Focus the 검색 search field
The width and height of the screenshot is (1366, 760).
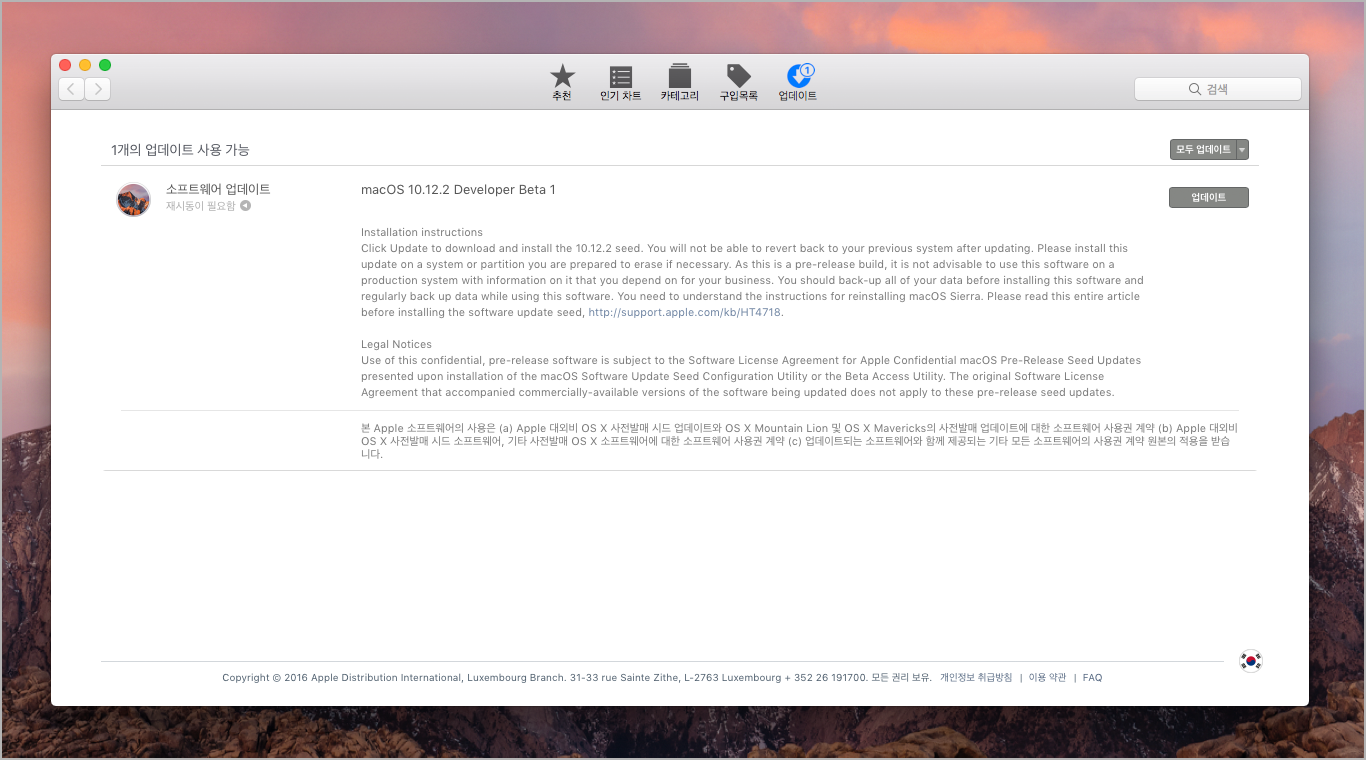click(1218, 89)
